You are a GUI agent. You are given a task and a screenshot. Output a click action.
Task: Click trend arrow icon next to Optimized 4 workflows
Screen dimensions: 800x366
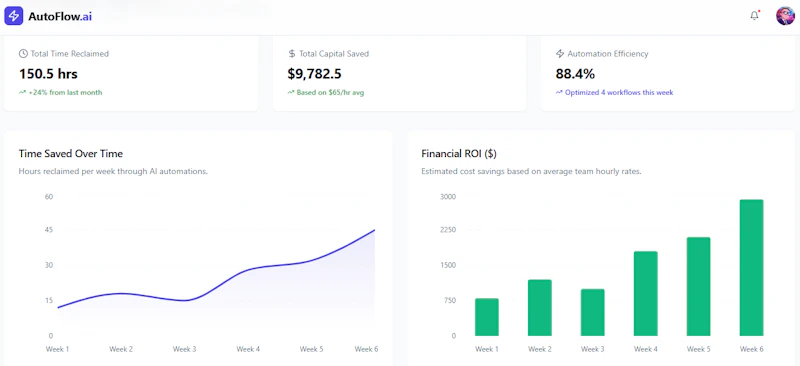coord(559,92)
